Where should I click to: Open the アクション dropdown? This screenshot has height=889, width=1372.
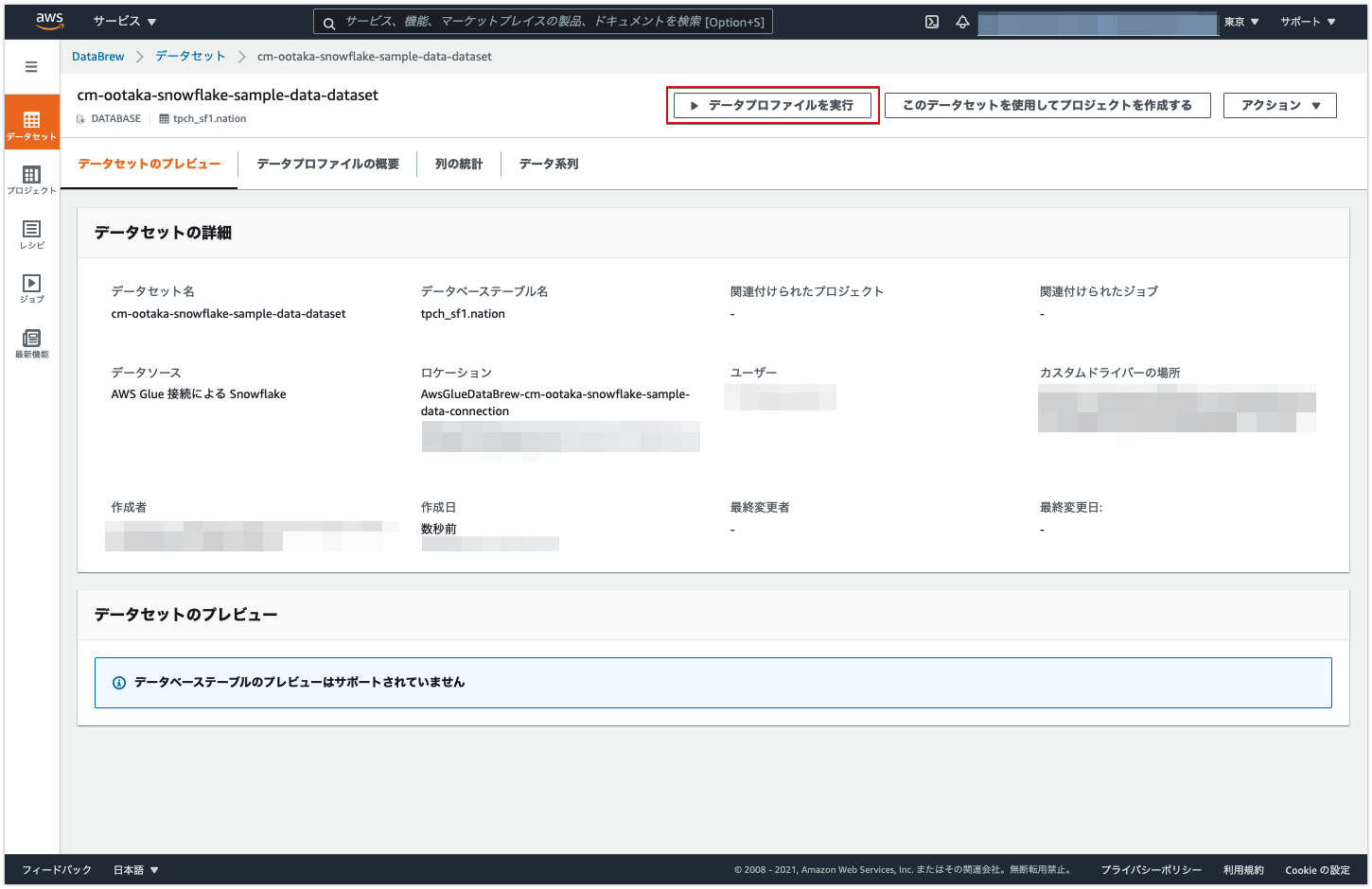1279,105
